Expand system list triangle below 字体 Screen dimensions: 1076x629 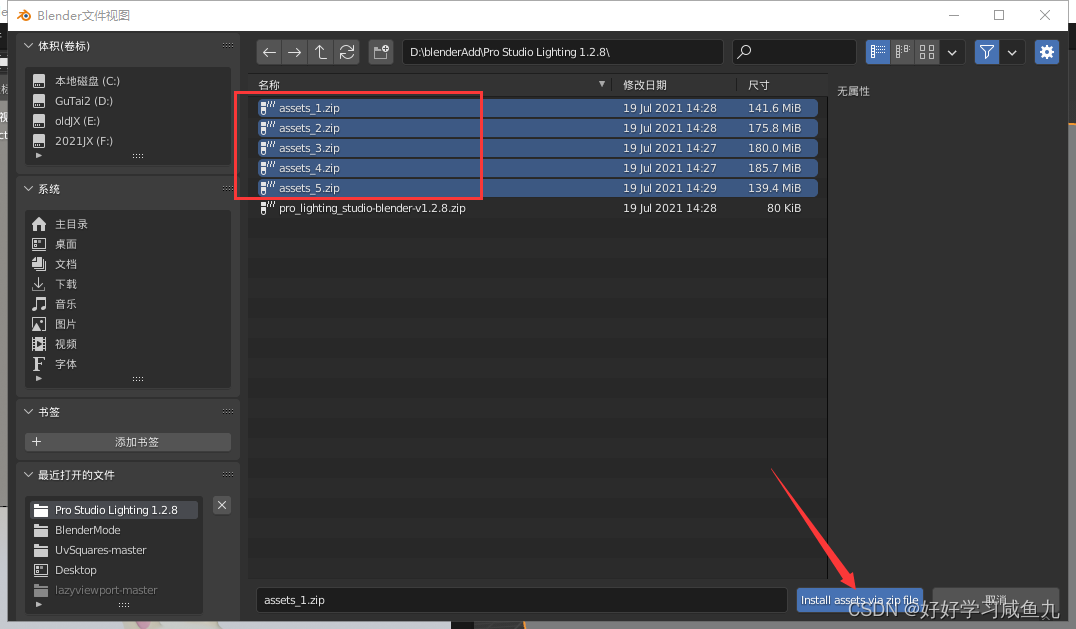38,379
